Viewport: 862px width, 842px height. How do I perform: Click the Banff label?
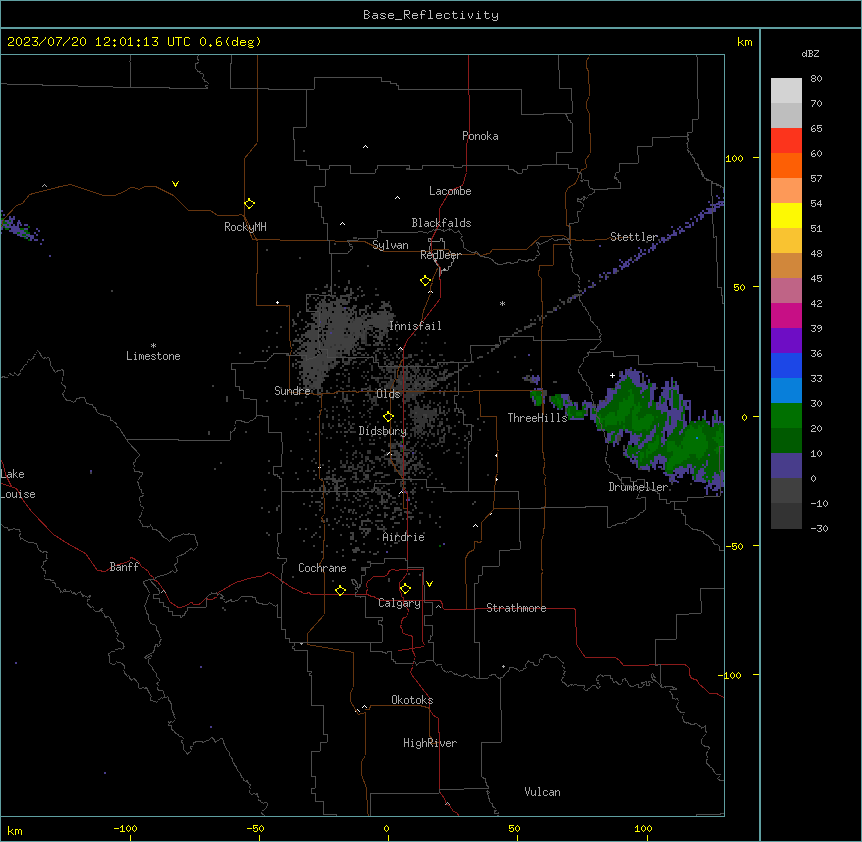(124, 567)
